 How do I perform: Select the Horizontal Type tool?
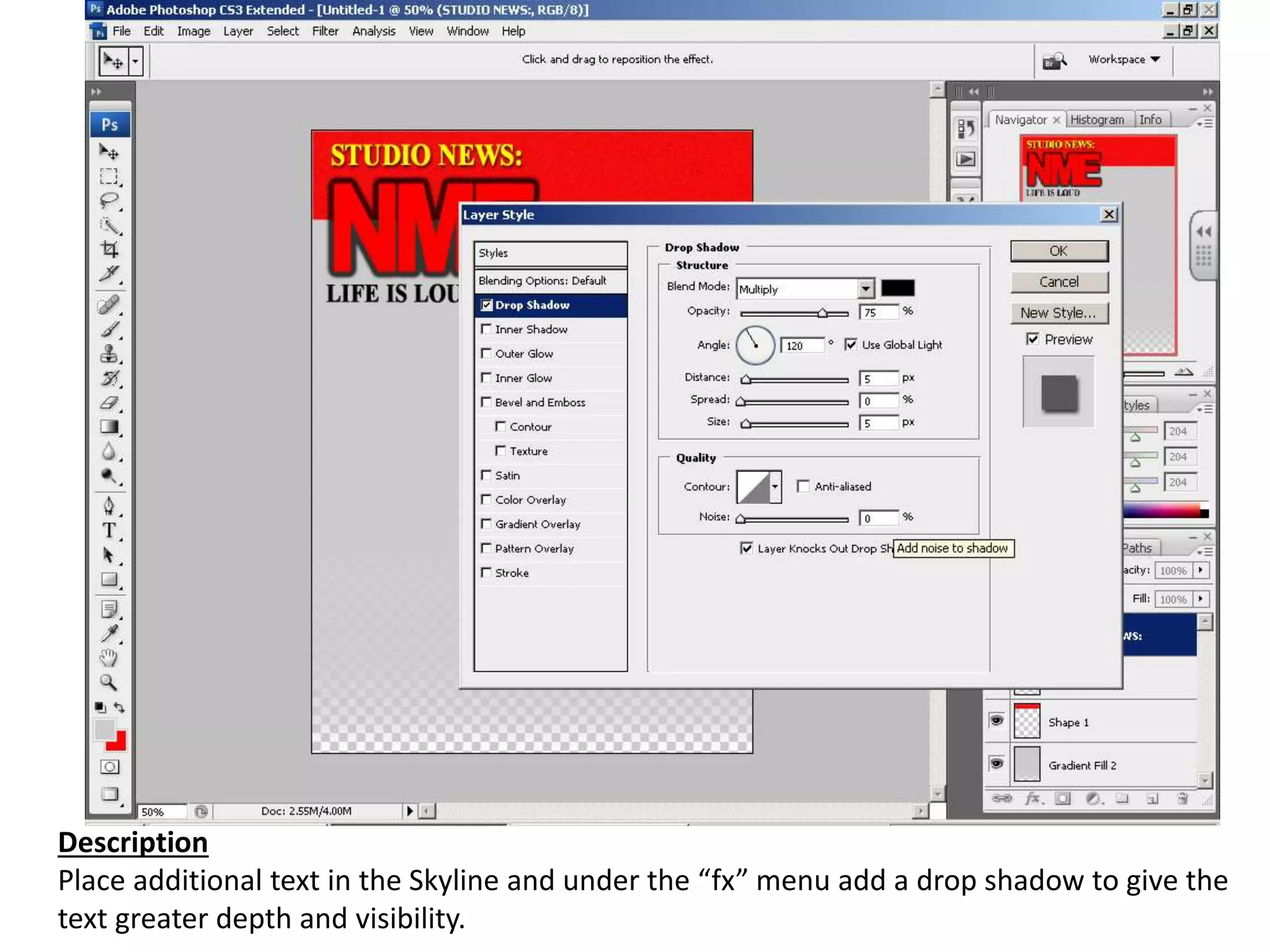[x=109, y=531]
